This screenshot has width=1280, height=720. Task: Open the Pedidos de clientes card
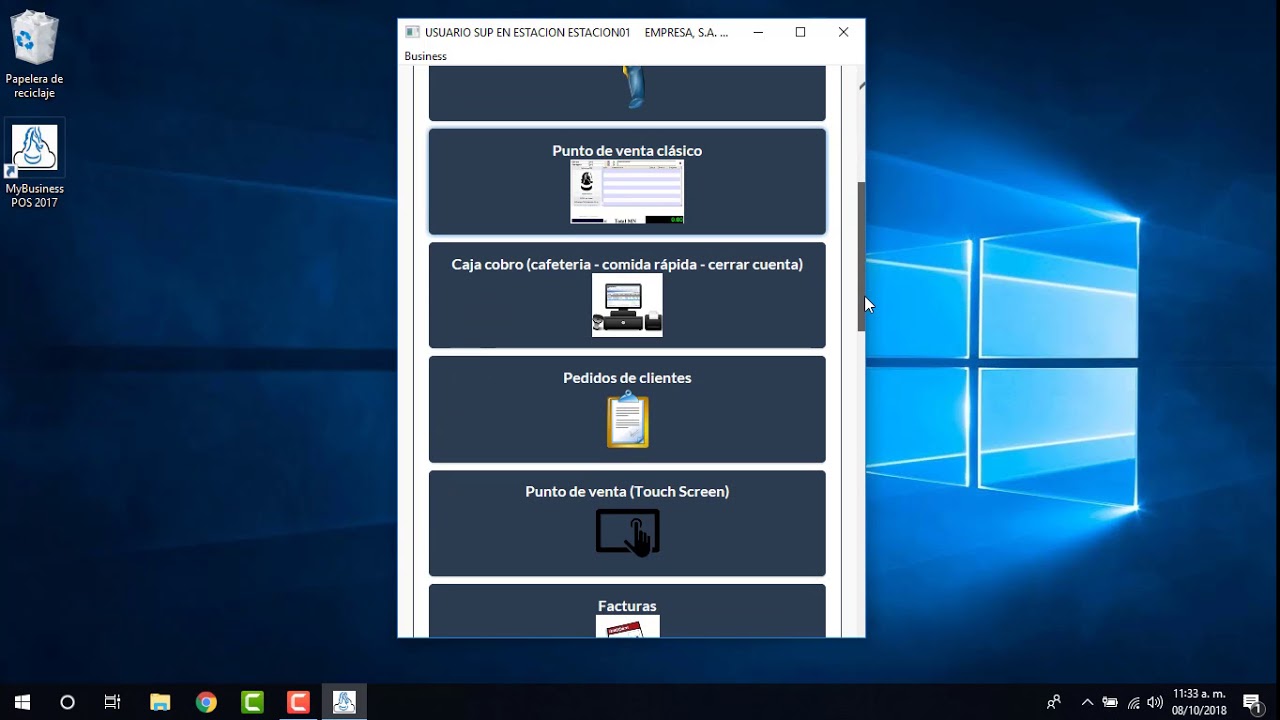[x=627, y=409]
